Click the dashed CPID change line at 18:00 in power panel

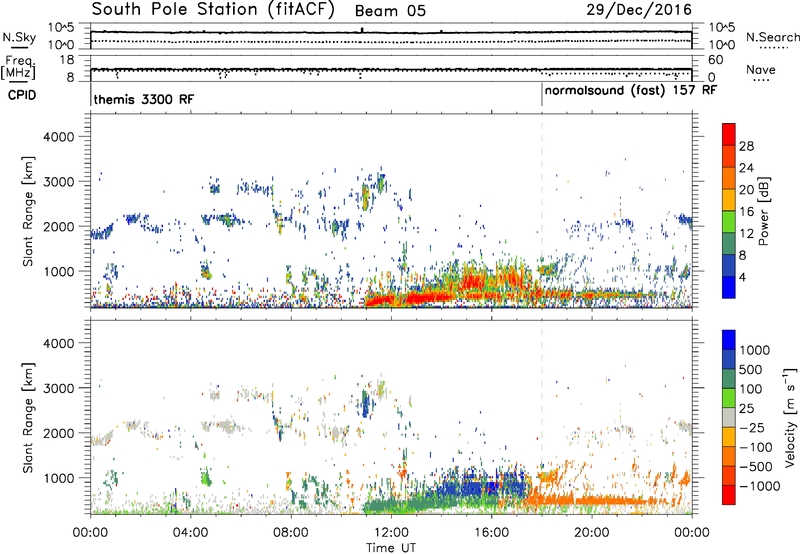coord(542,209)
